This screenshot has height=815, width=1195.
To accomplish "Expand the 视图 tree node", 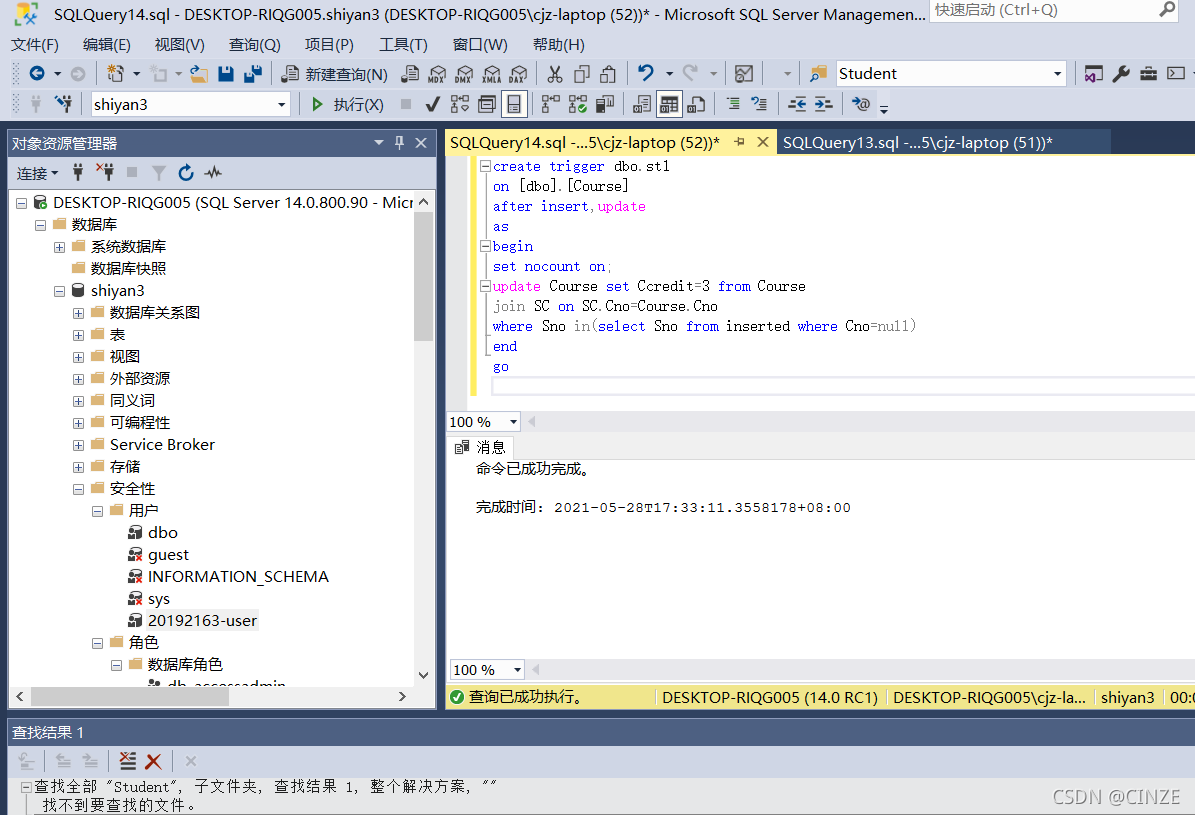I will pyautogui.click(x=78, y=358).
